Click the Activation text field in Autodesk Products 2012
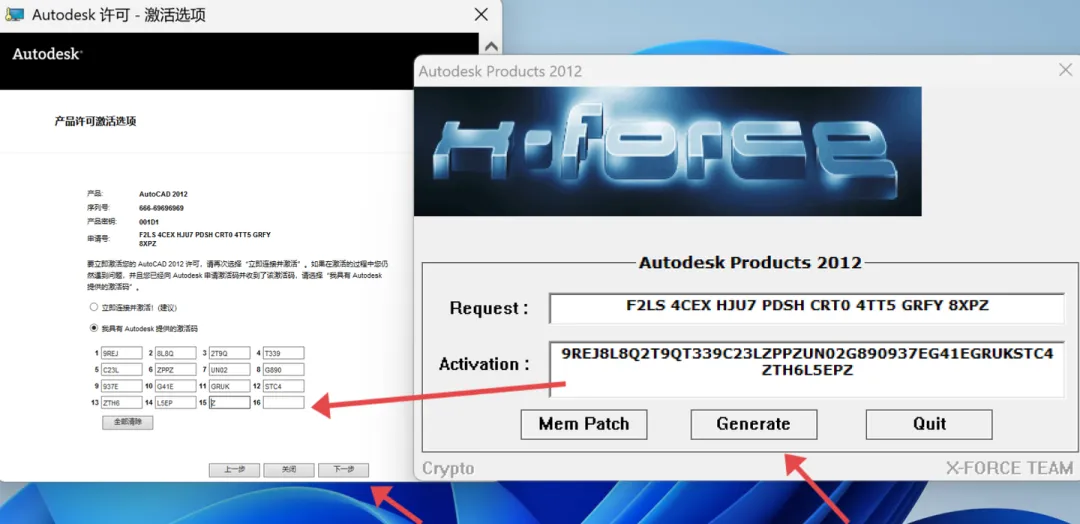Image resolution: width=1080 pixels, height=524 pixels. pyautogui.click(x=807, y=368)
